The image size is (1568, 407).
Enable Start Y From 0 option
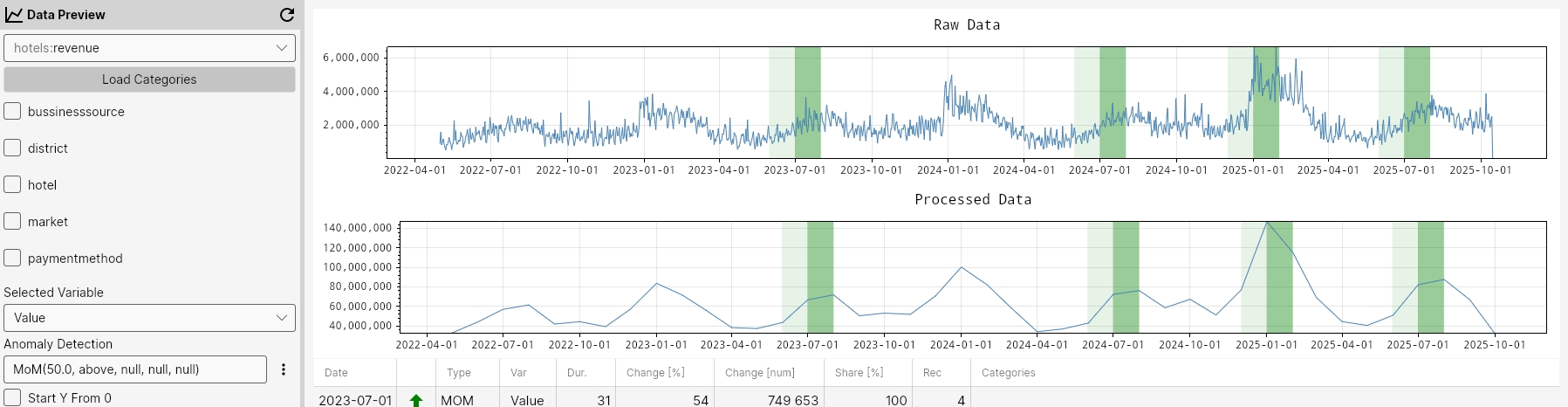tap(12, 397)
